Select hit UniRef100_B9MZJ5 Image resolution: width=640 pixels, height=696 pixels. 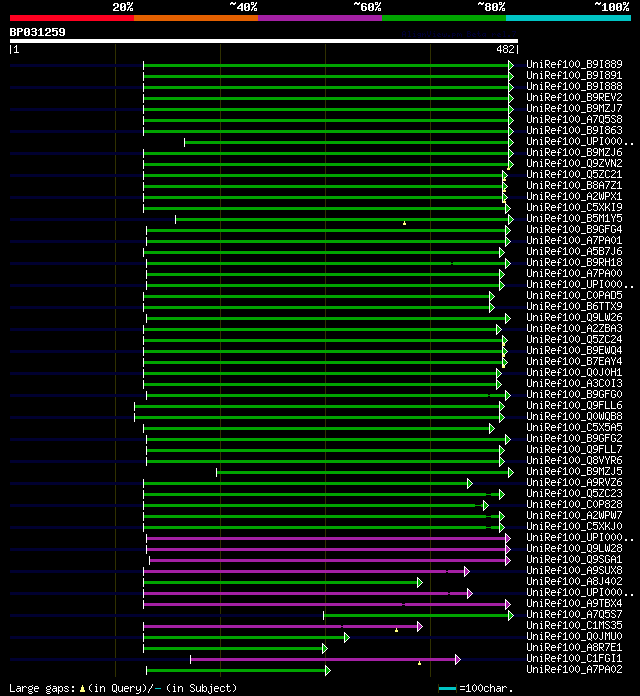[x=574, y=471]
